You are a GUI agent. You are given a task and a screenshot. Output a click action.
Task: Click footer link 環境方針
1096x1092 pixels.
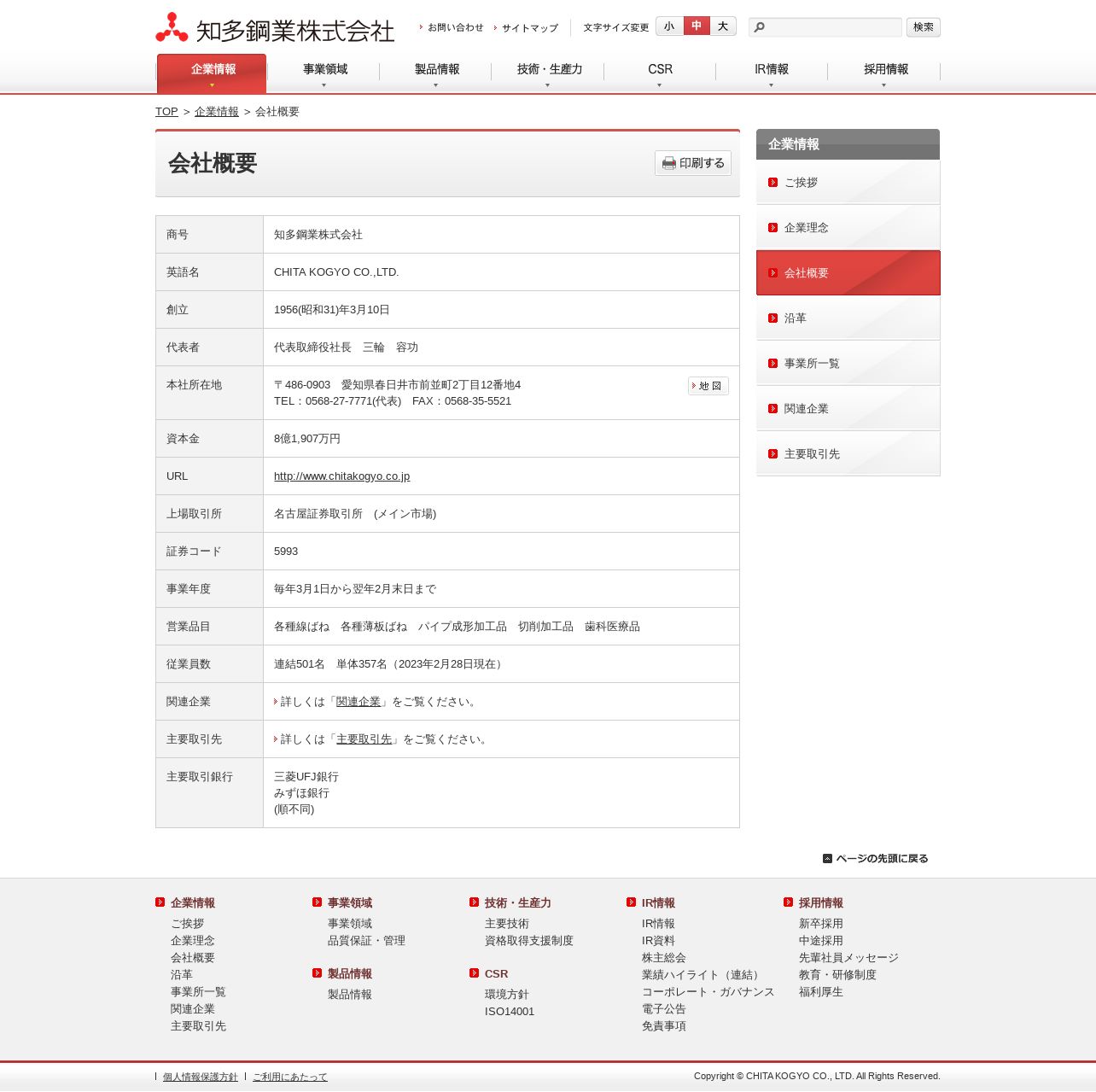pyautogui.click(x=507, y=995)
